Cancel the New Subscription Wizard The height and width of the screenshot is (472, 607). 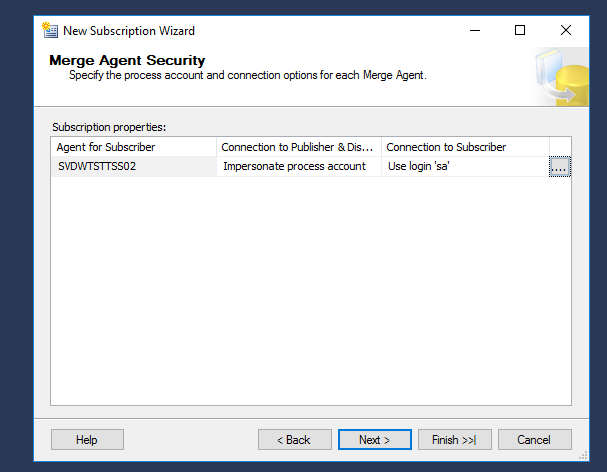[x=535, y=439]
